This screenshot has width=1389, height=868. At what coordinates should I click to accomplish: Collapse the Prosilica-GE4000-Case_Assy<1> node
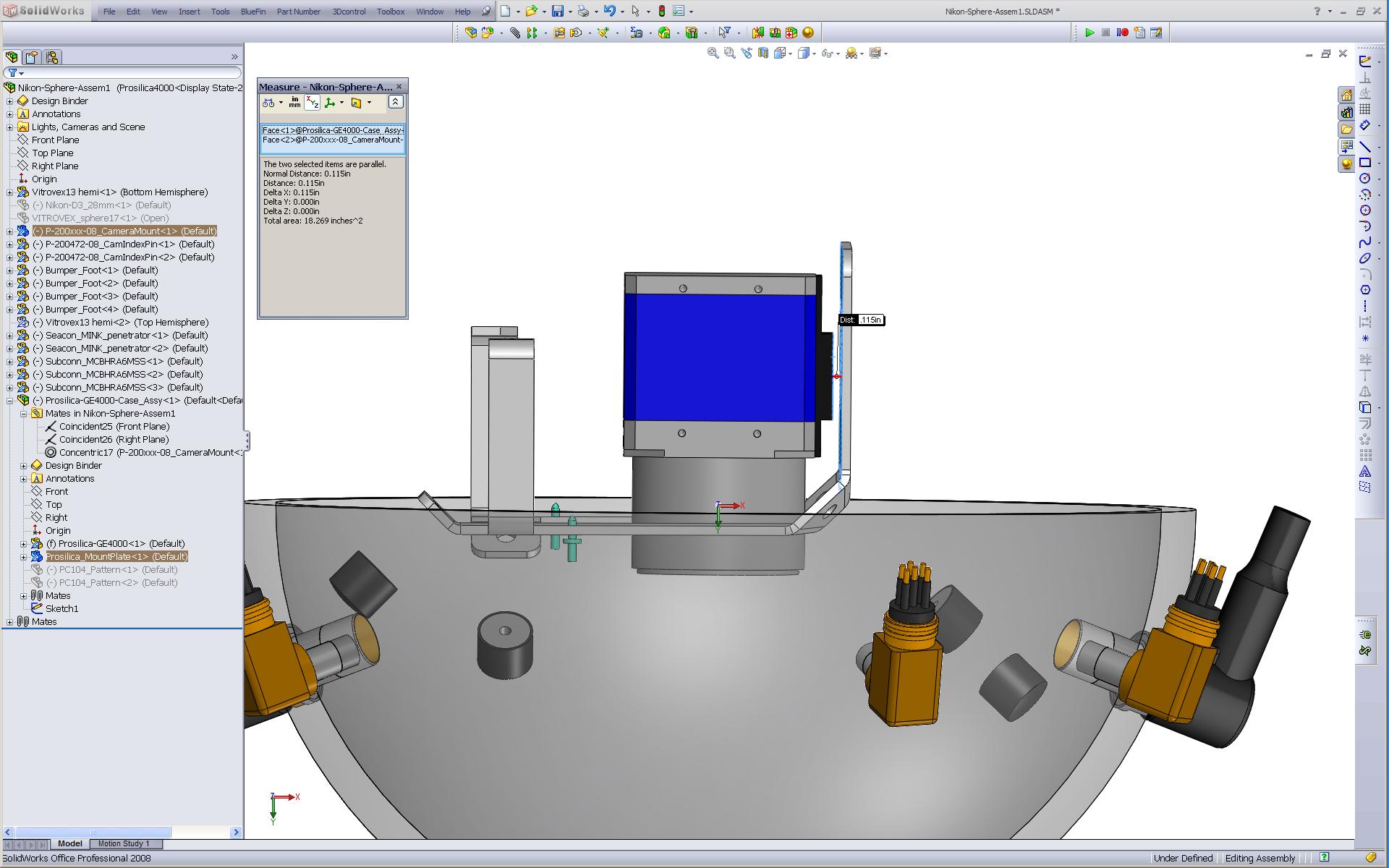point(10,401)
